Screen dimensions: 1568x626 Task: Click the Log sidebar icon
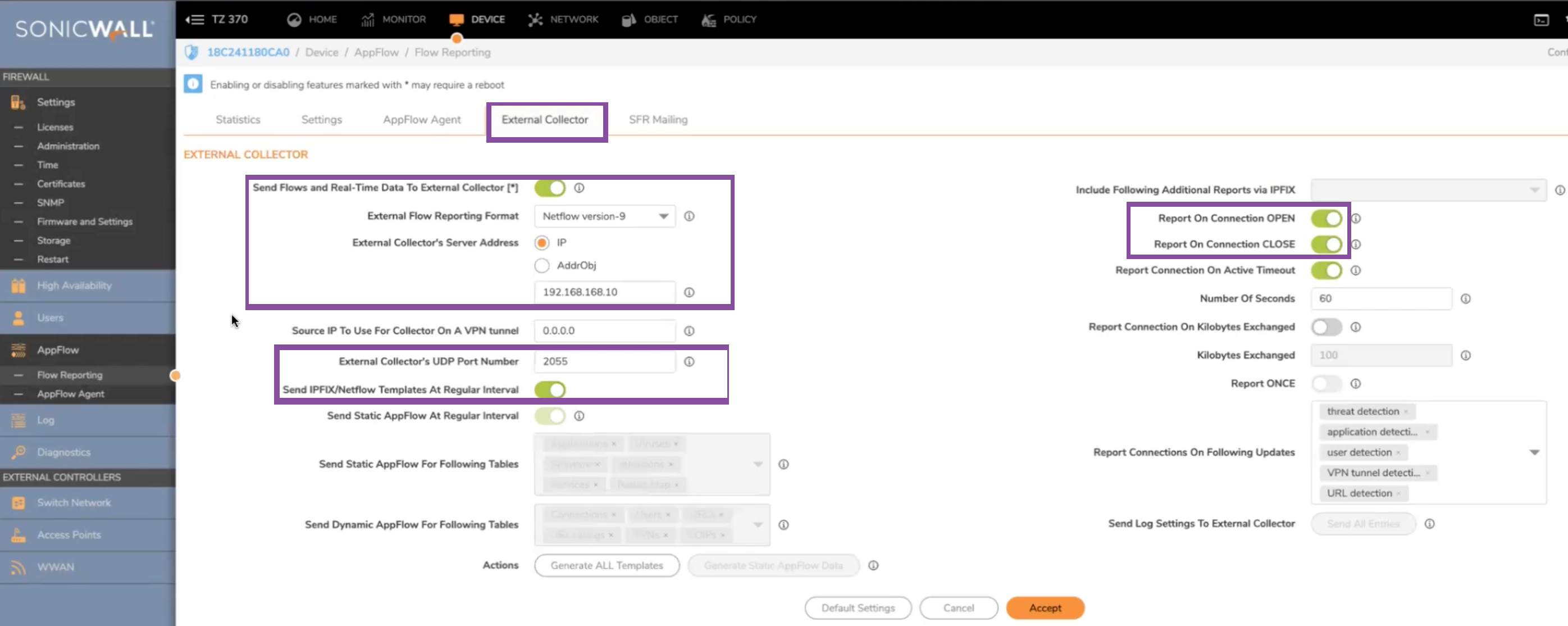point(19,420)
